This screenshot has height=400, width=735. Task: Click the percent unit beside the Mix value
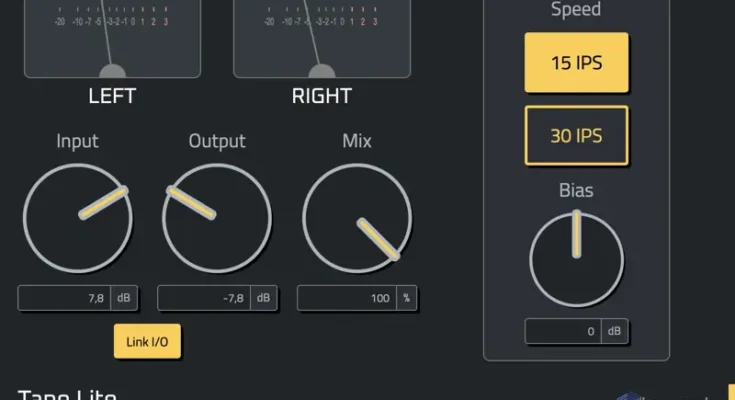click(404, 298)
